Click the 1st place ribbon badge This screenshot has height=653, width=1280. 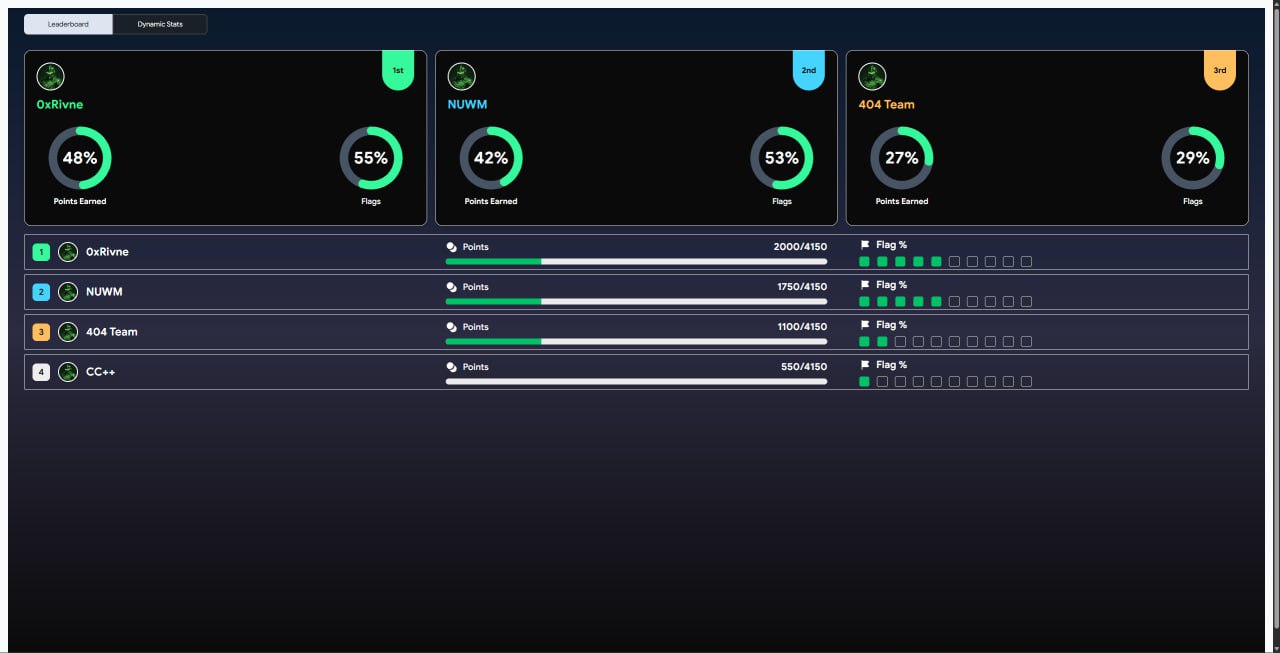point(398,71)
